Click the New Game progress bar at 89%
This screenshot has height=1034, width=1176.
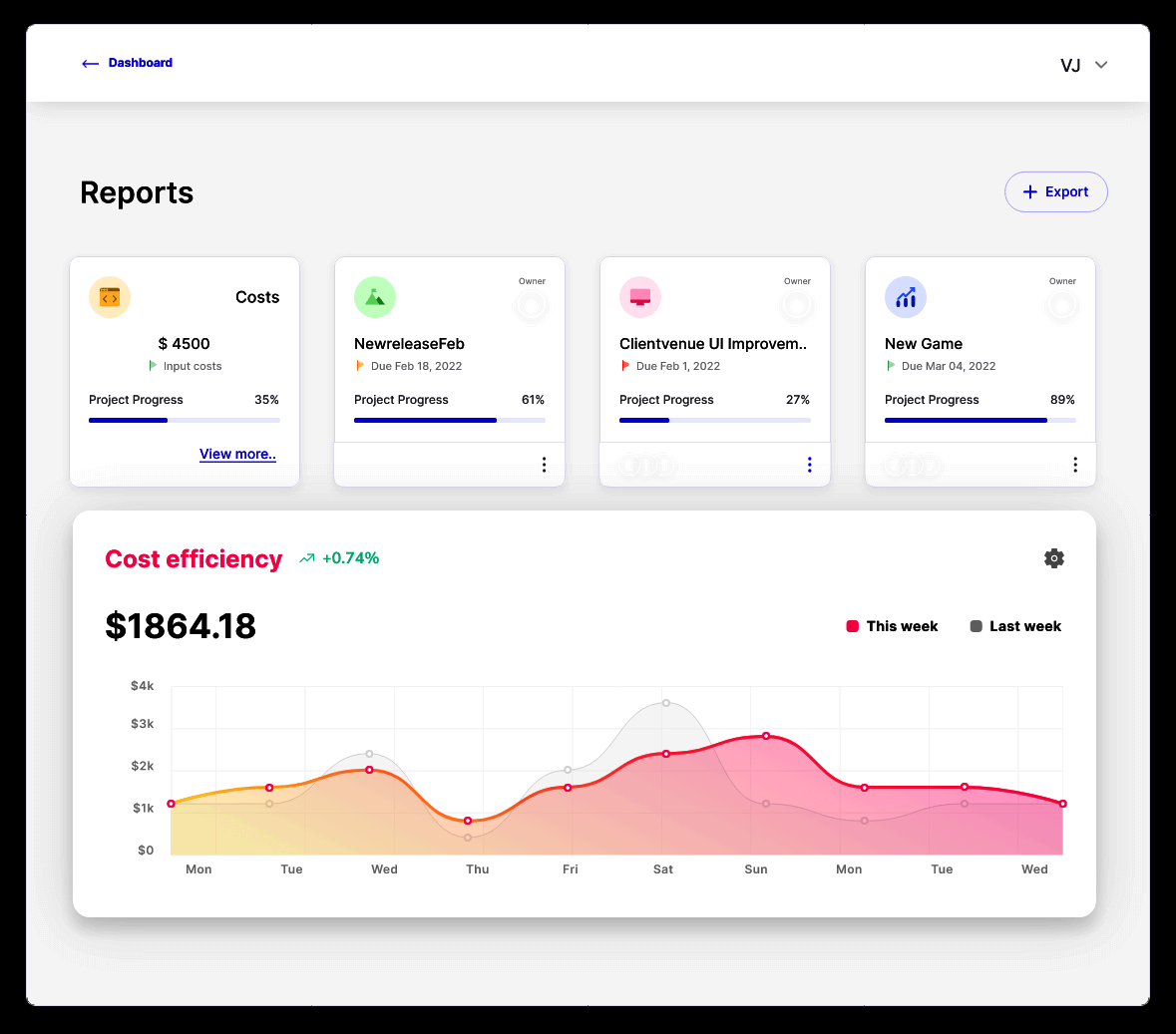click(x=980, y=421)
